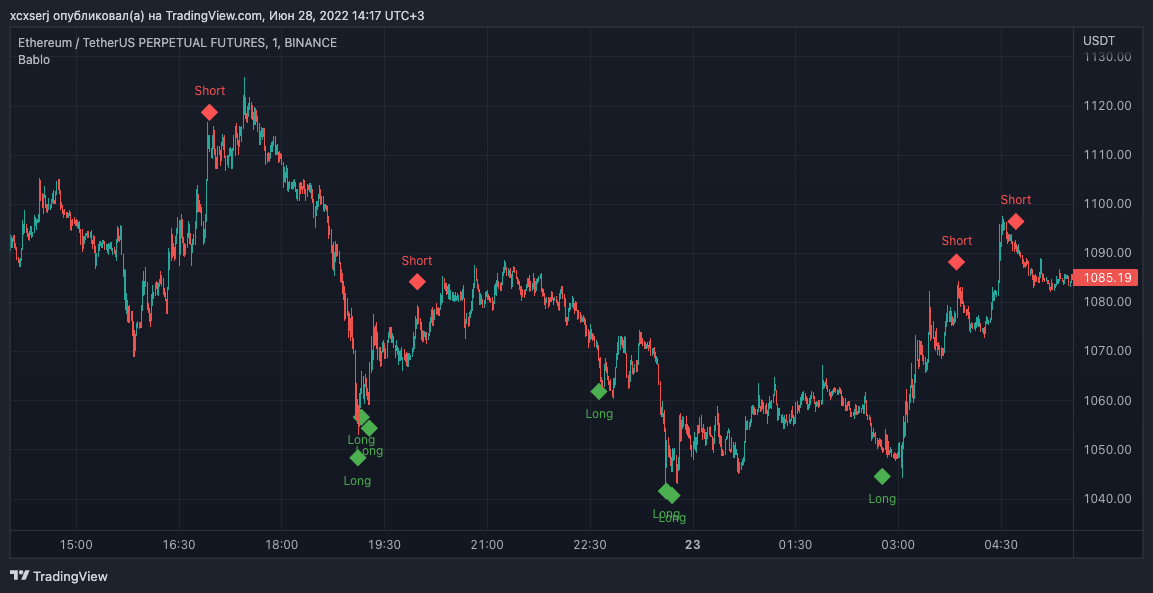Select the bold 23 date label on time axis
The image size is (1153, 593).
pyautogui.click(x=692, y=545)
